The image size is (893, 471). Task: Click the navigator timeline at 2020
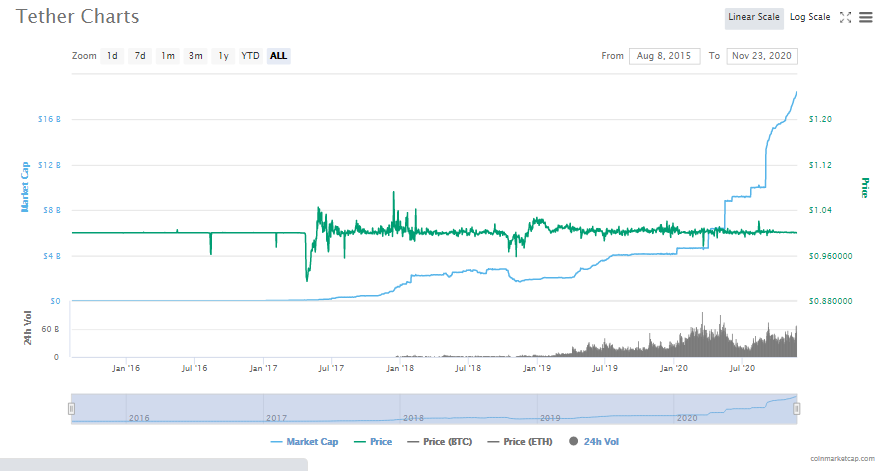[687, 418]
